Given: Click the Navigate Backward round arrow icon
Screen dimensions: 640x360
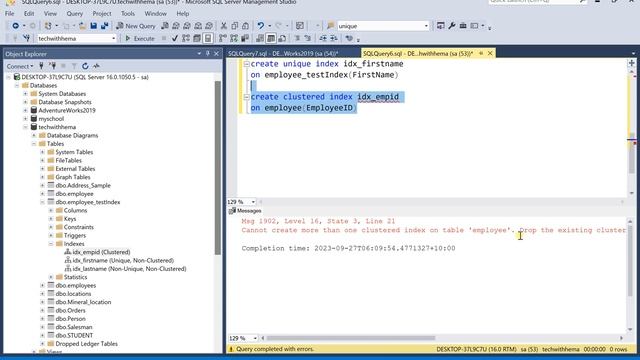Looking at the screenshot, I should tap(16, 26).
